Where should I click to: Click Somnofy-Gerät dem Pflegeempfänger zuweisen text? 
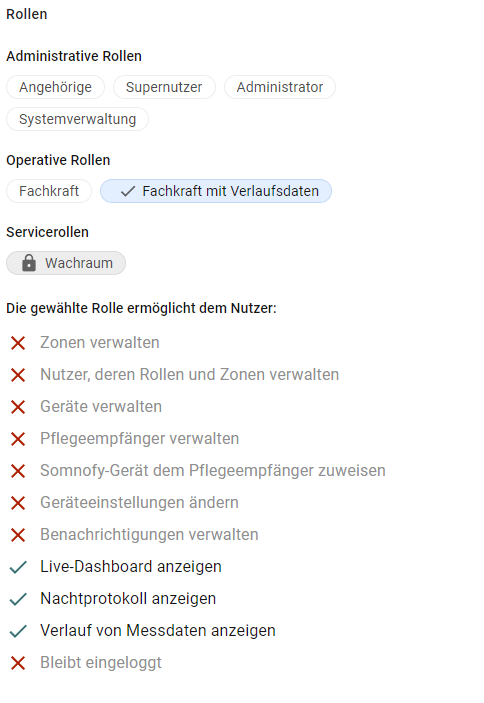tap(213, 471)
